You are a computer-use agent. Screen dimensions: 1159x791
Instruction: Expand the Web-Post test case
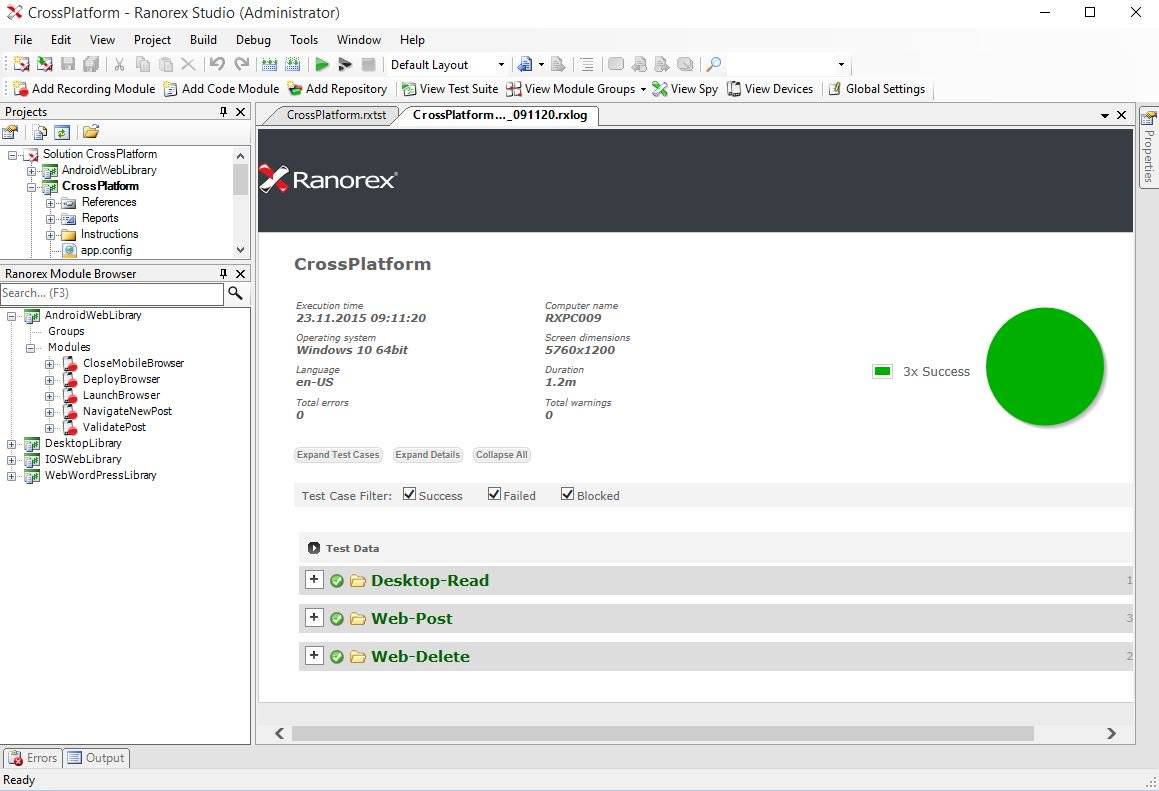pyautogui.click(x=314, y=617)
